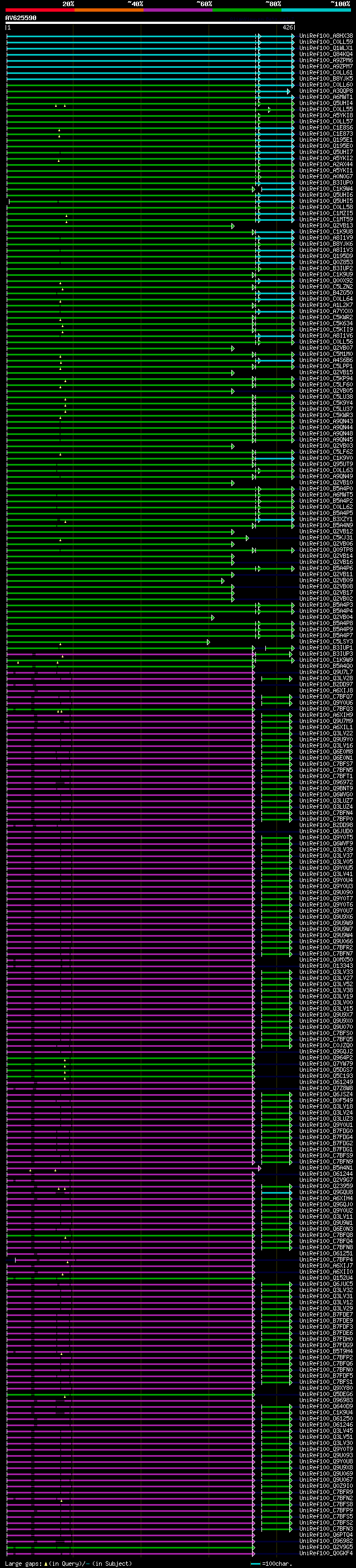Viewport: 356px width, 1568px height.
Task: Select hit UniRef100_B2DD97
Action: tap(326, 684)
